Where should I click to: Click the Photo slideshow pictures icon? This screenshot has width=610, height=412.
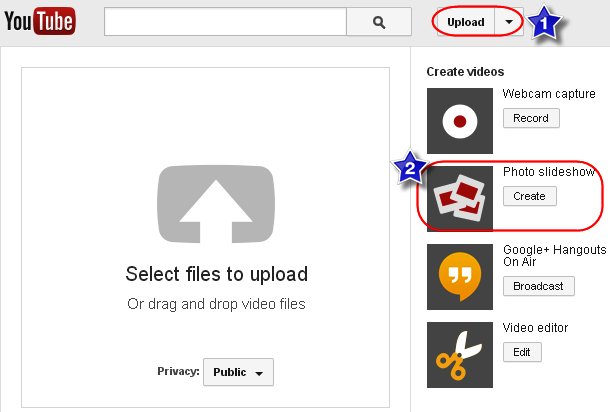coord(460,199)
